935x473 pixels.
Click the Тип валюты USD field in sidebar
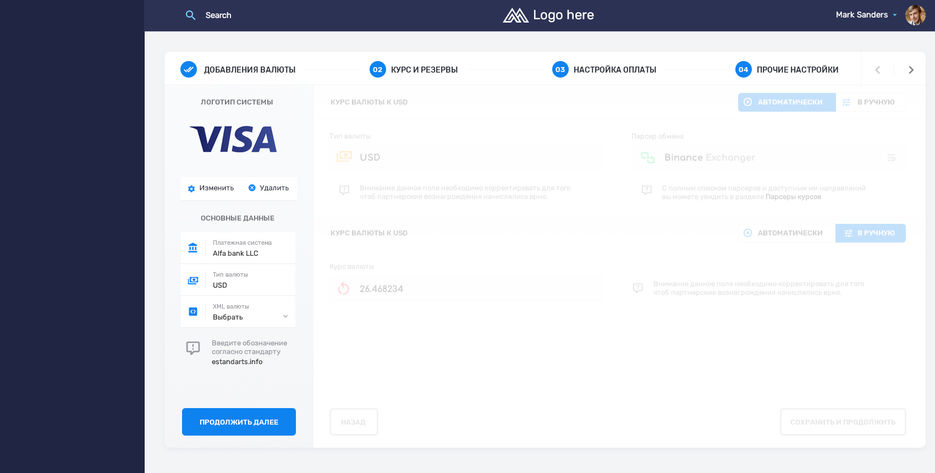point(238,280)
